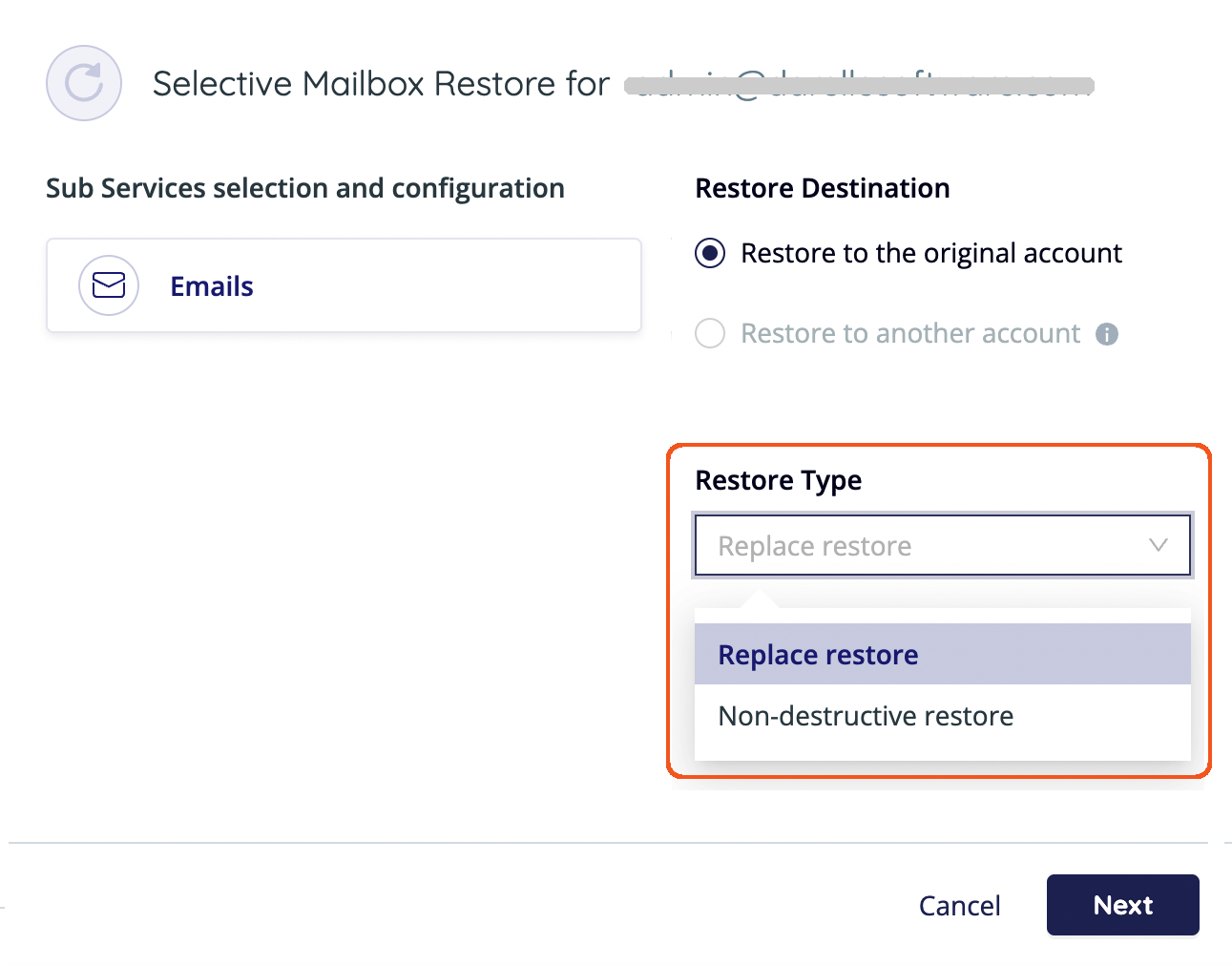This screenshot has width=1232, height=966.
Task: Click the Restore Type chevron arrow
Action: (x=1159, y=545)
